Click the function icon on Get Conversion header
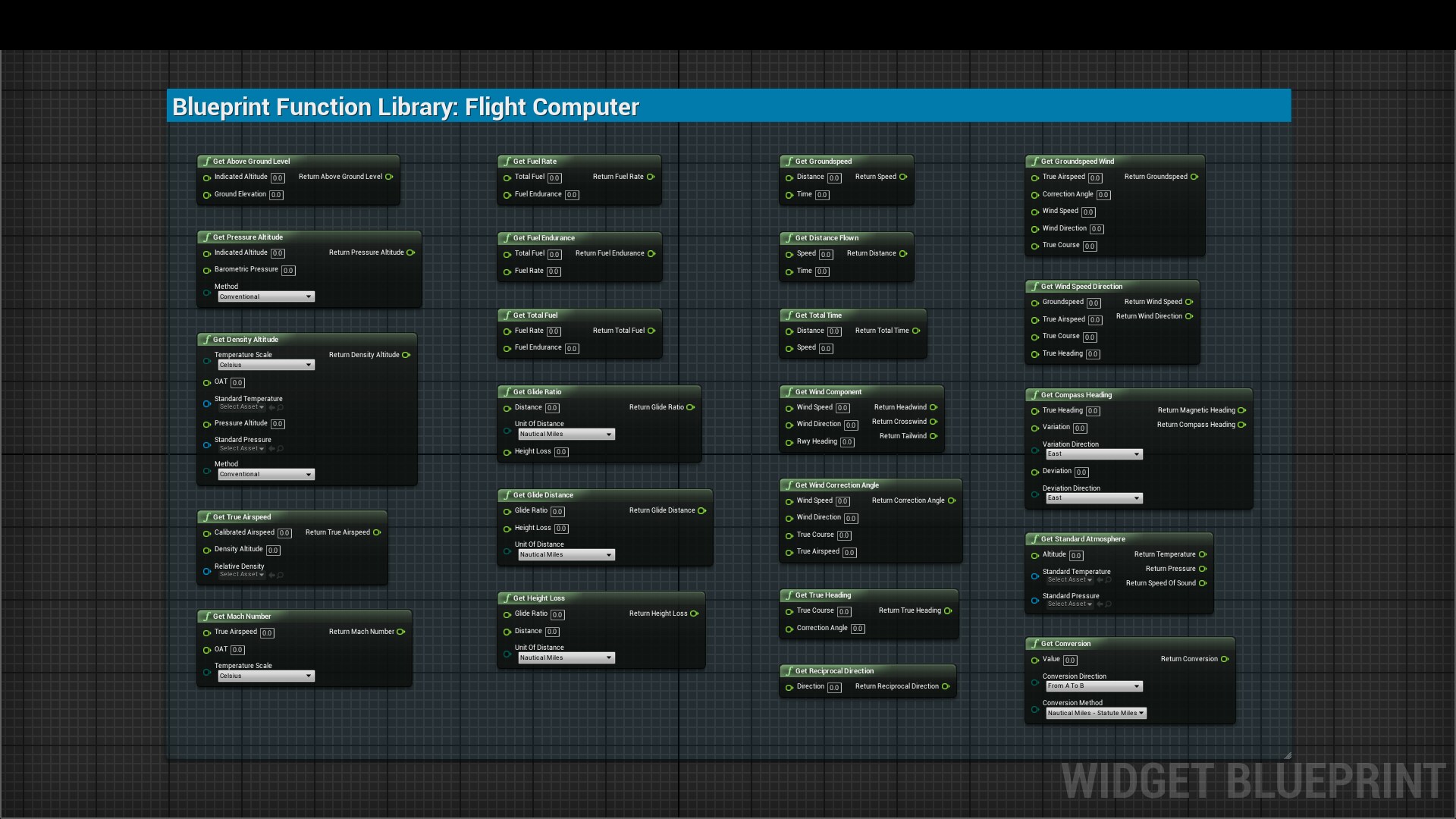1456x819 pixels. (x=1035, y=643)
